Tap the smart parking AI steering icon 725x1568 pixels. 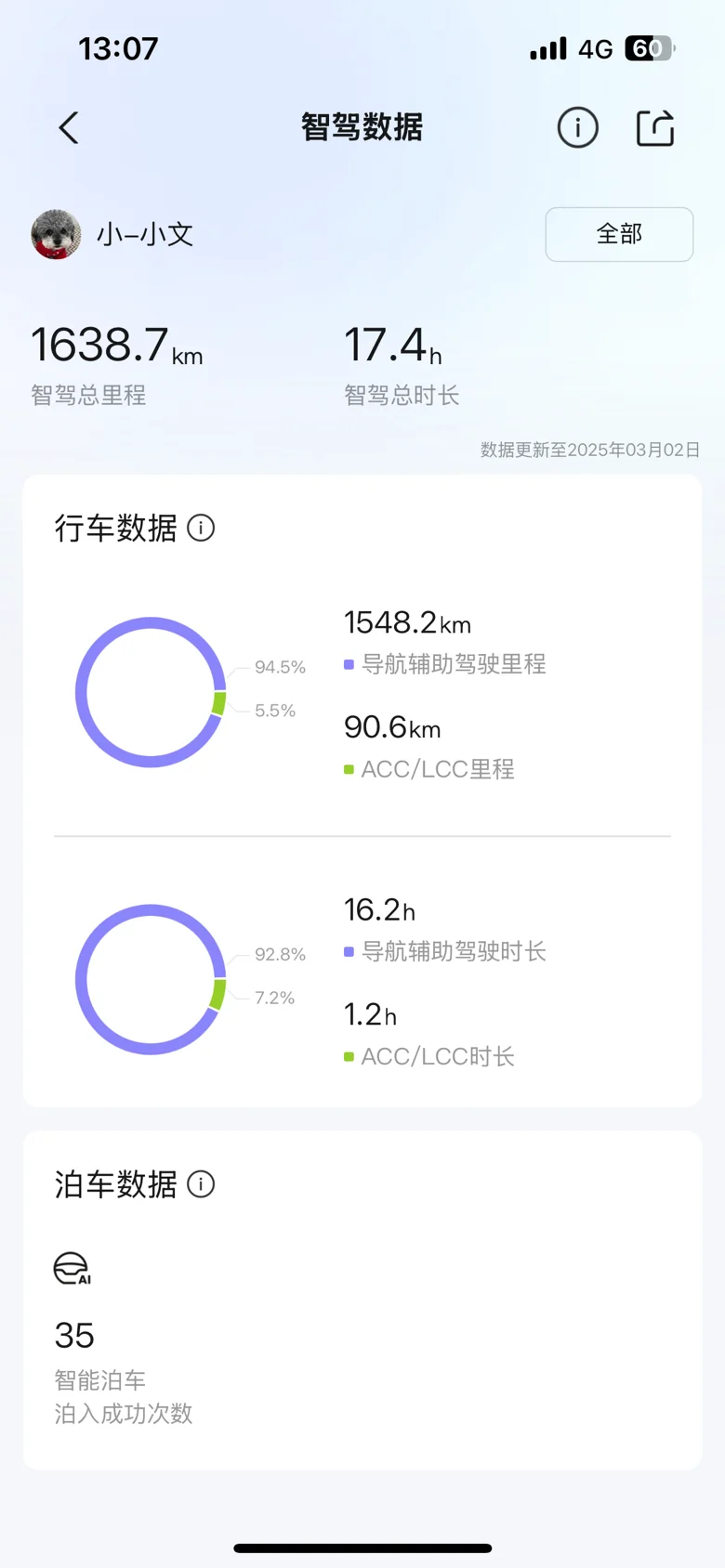72,1268
